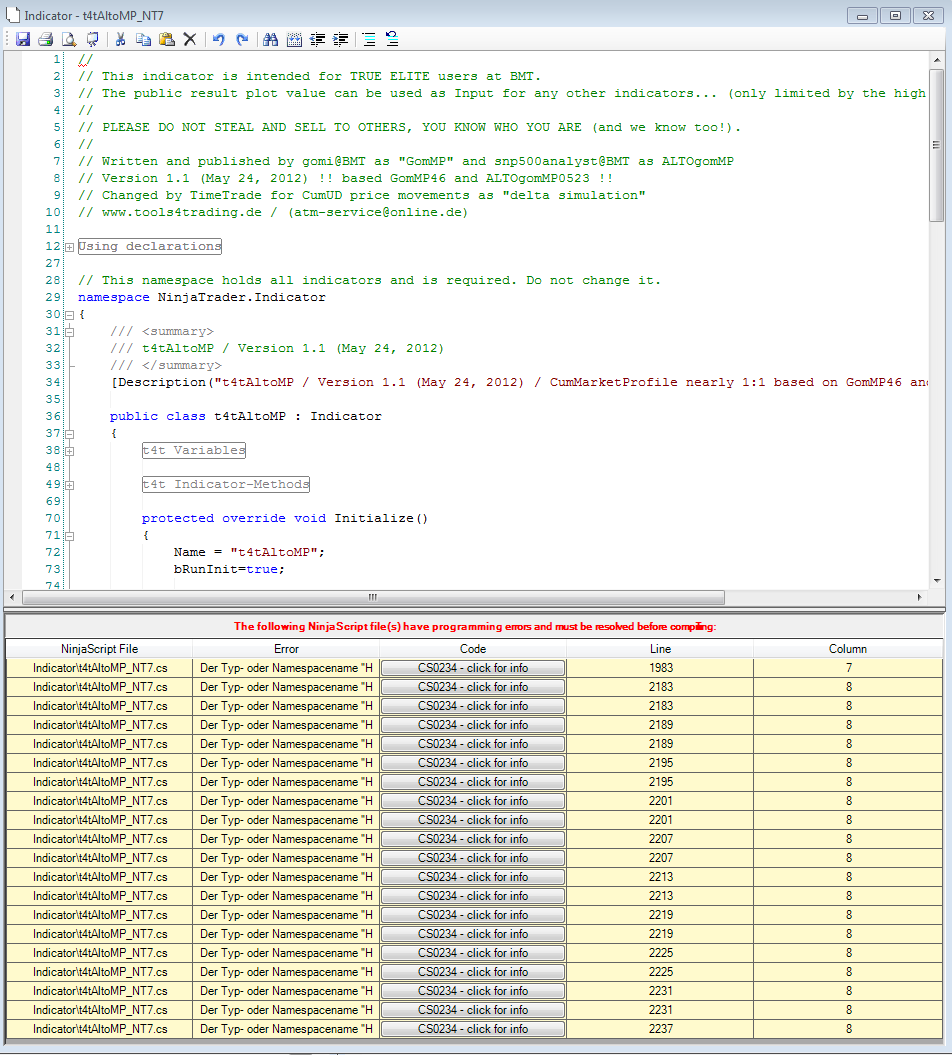Paste from clipboard with the paste icon
The height and width of the screenshot is (1055, 952).
click(x=167, y=39)
